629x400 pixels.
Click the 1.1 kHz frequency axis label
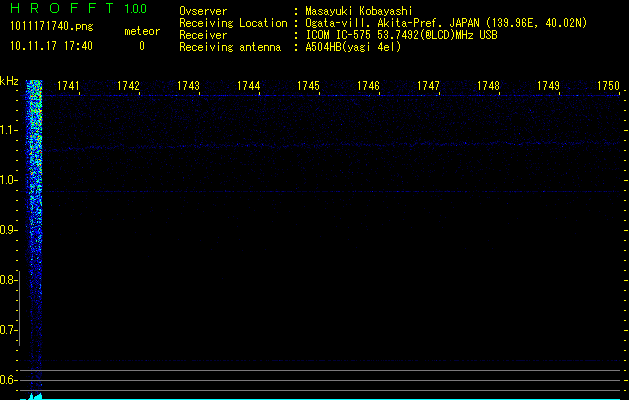(x=8, y=130)
